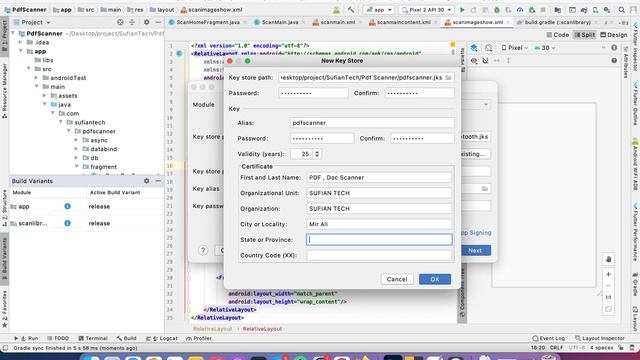Open Search Everywhere magnifier icon

point(621,10)
